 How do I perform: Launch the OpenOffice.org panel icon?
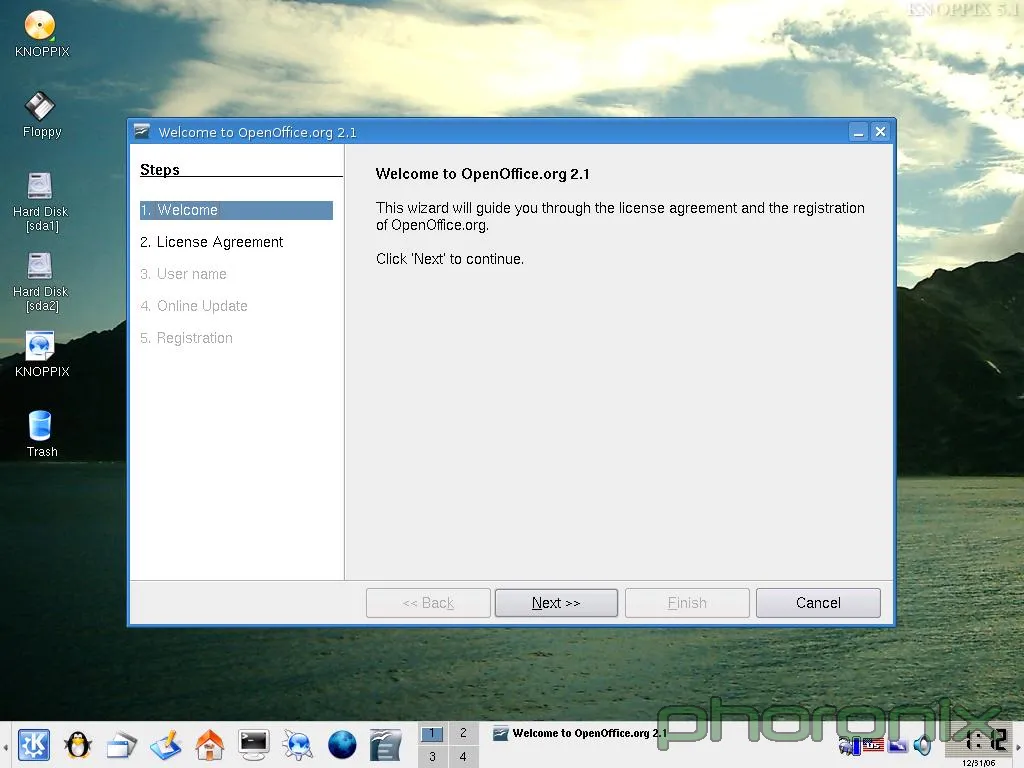pyautogui.click(x=385, y=745)
